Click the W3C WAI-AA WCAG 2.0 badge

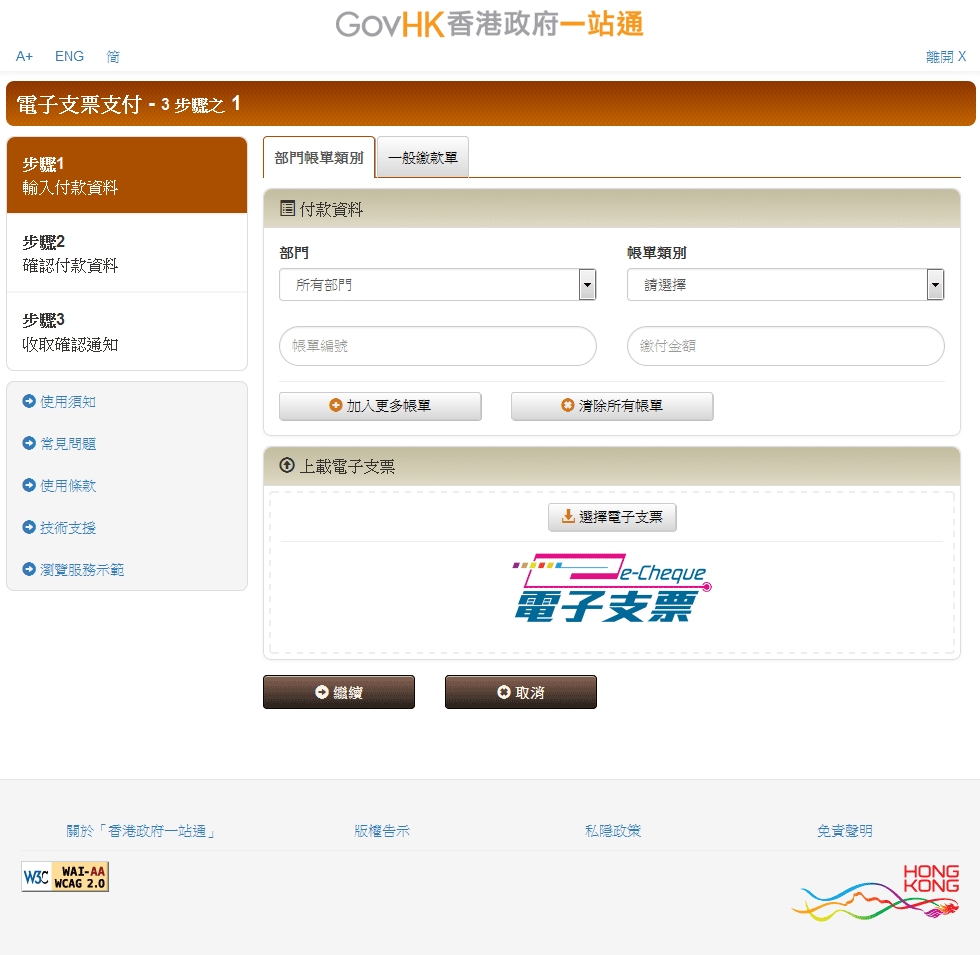(65, 876)
